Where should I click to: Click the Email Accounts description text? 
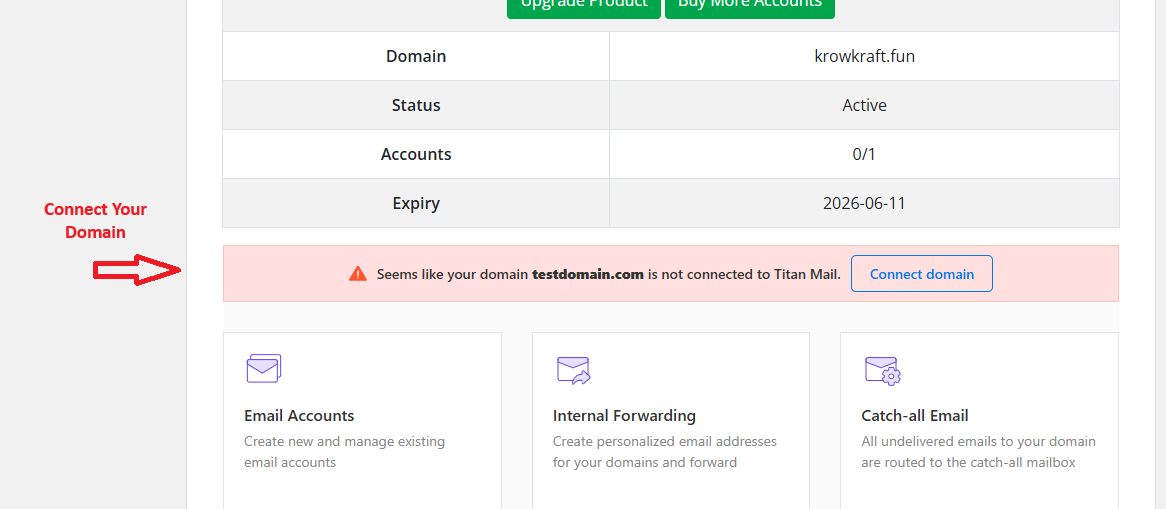click(344, 452)
